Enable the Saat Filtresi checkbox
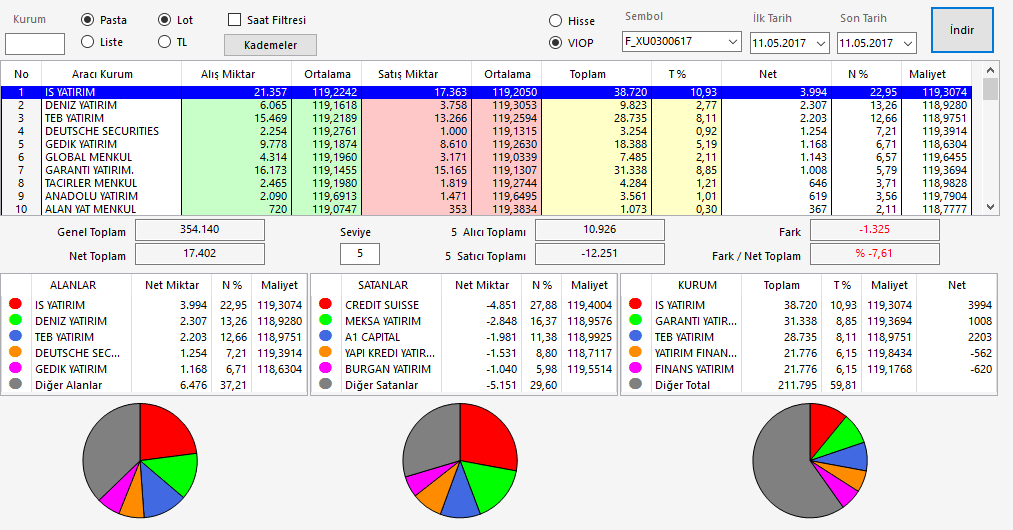 pos(235,20)
